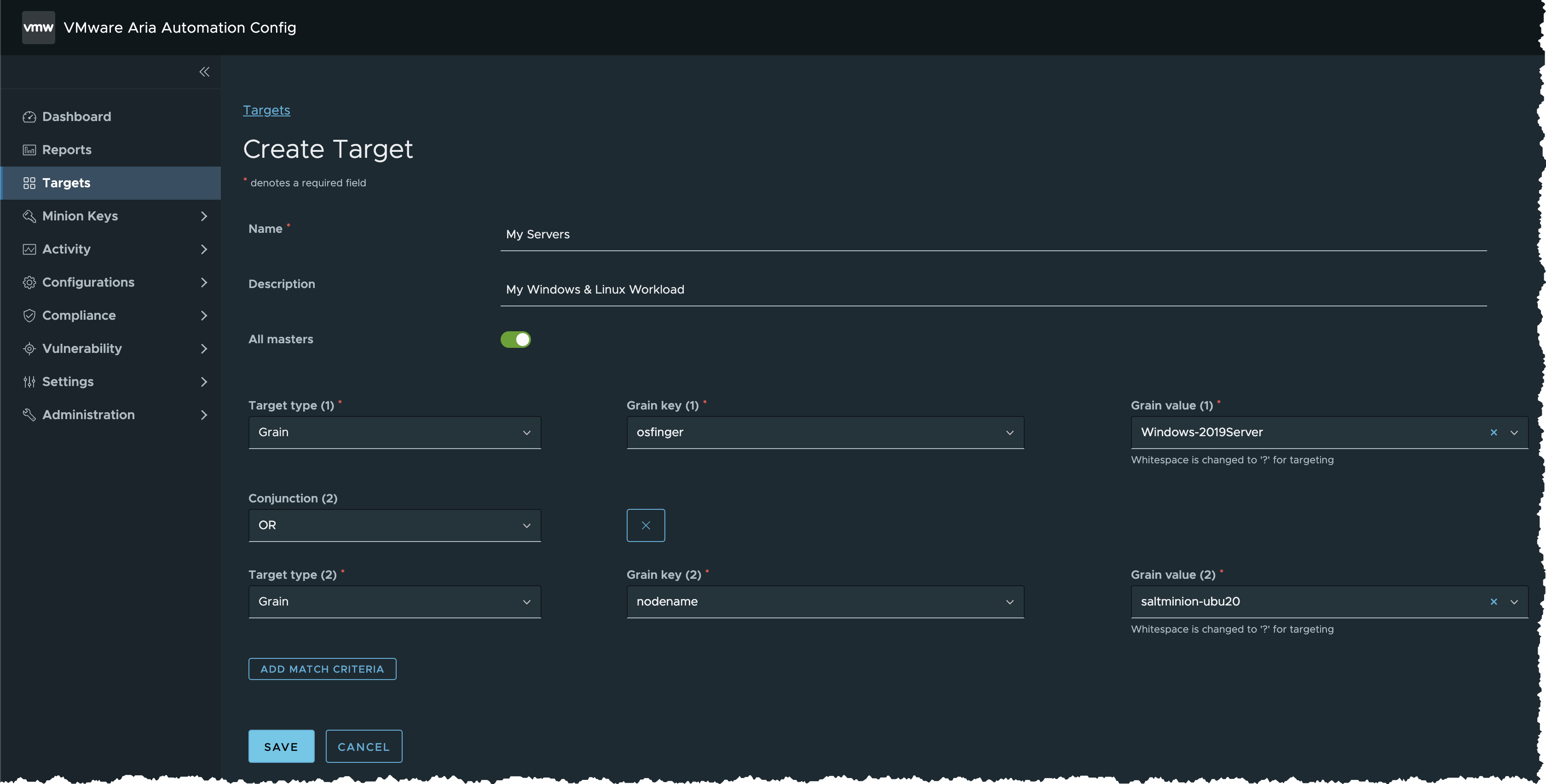Clear the Windows-2019Server grain value
The width and height of the screenshot is (1546, 784).
coord(1494,432)
